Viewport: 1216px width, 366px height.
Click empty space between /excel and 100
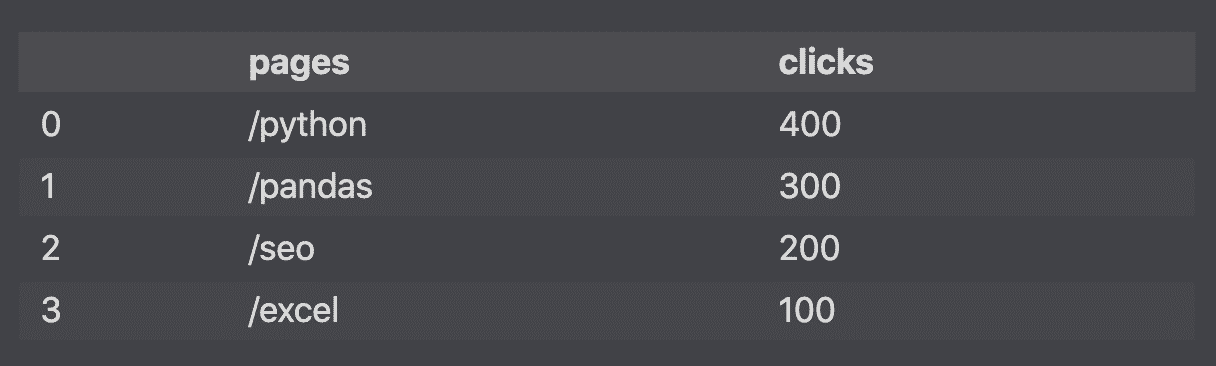click(558, 311)
